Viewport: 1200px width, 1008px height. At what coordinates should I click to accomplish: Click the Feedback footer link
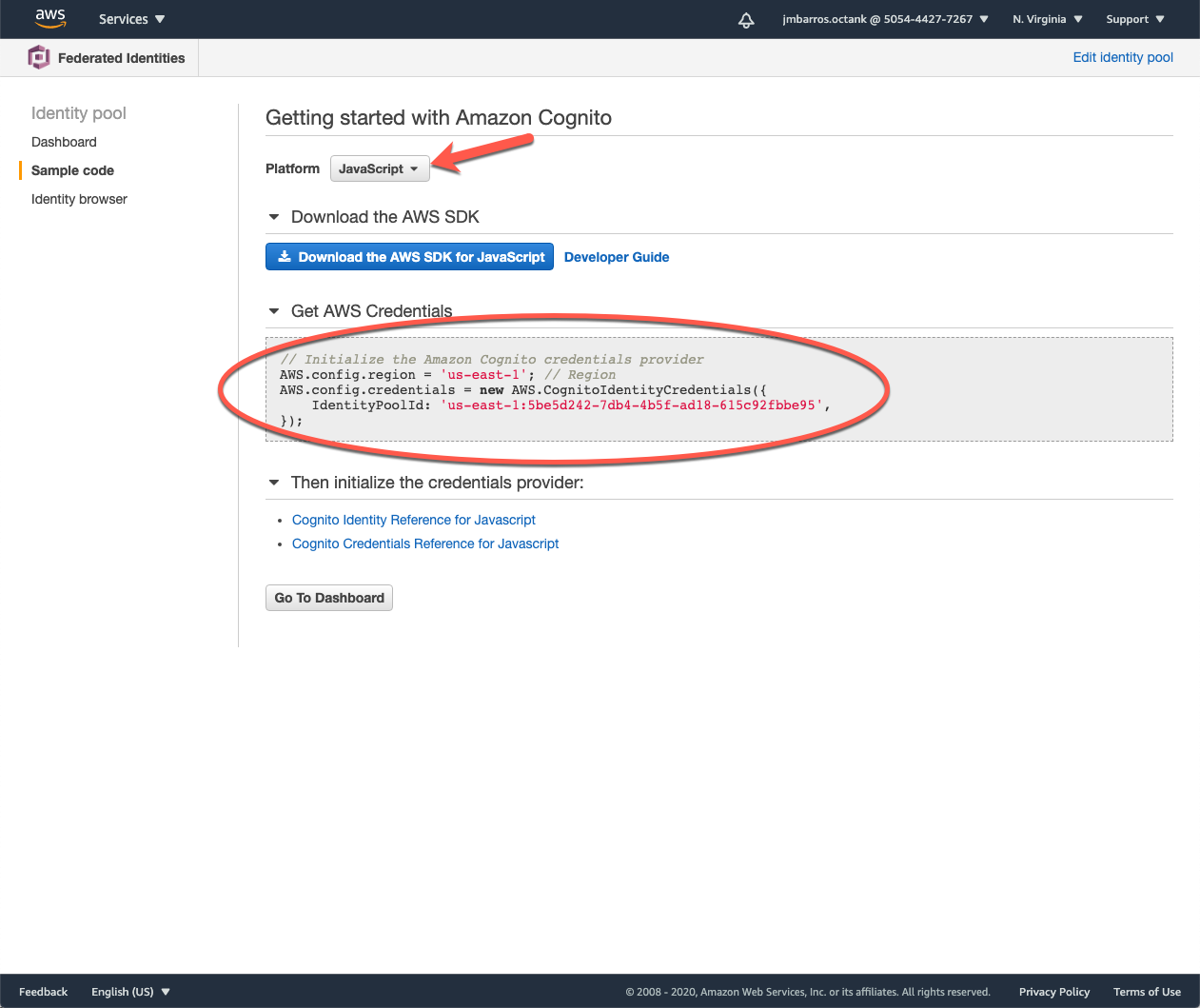click(43, 992)
